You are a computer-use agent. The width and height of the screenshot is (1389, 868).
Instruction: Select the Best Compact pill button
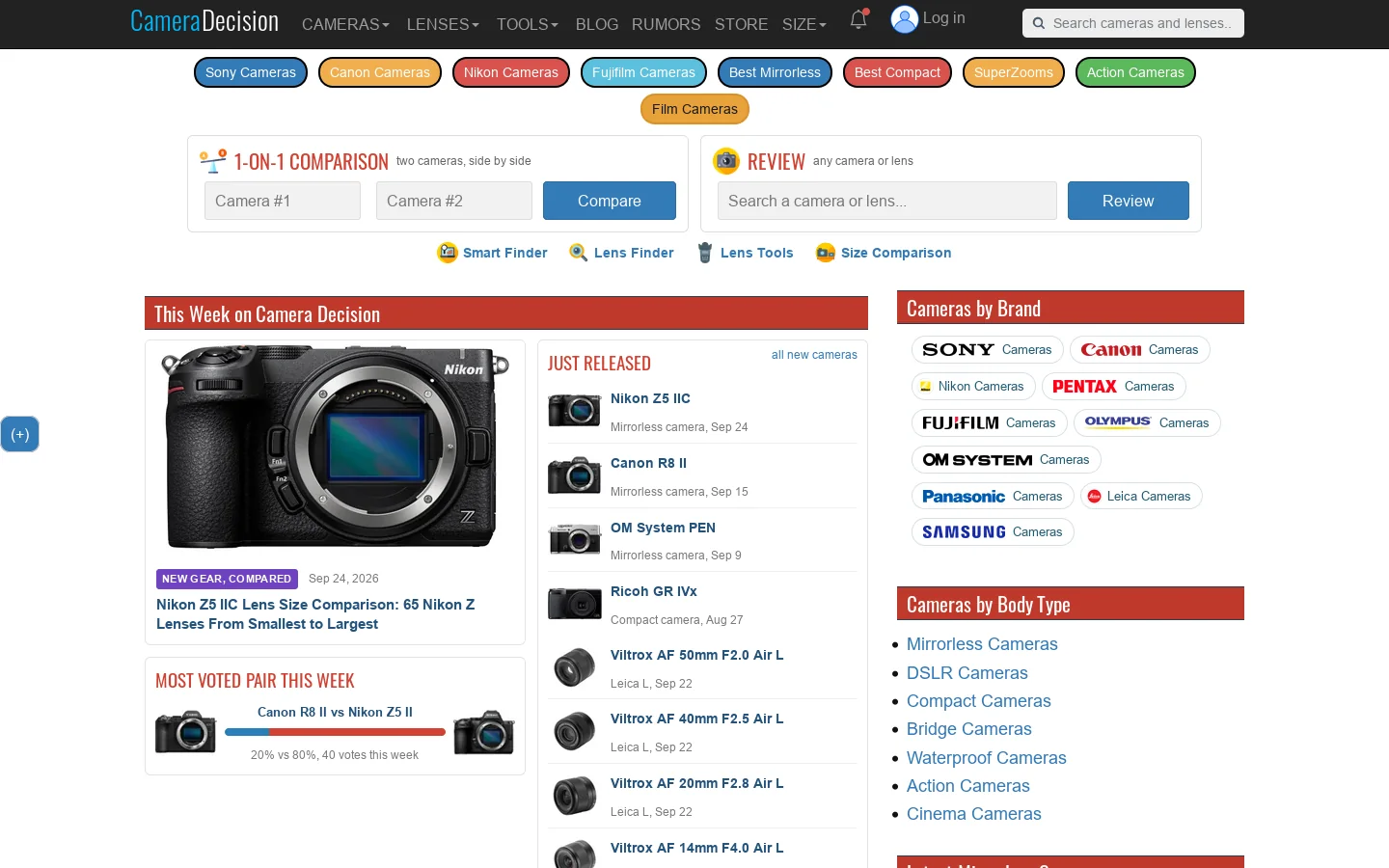point(897,72)
